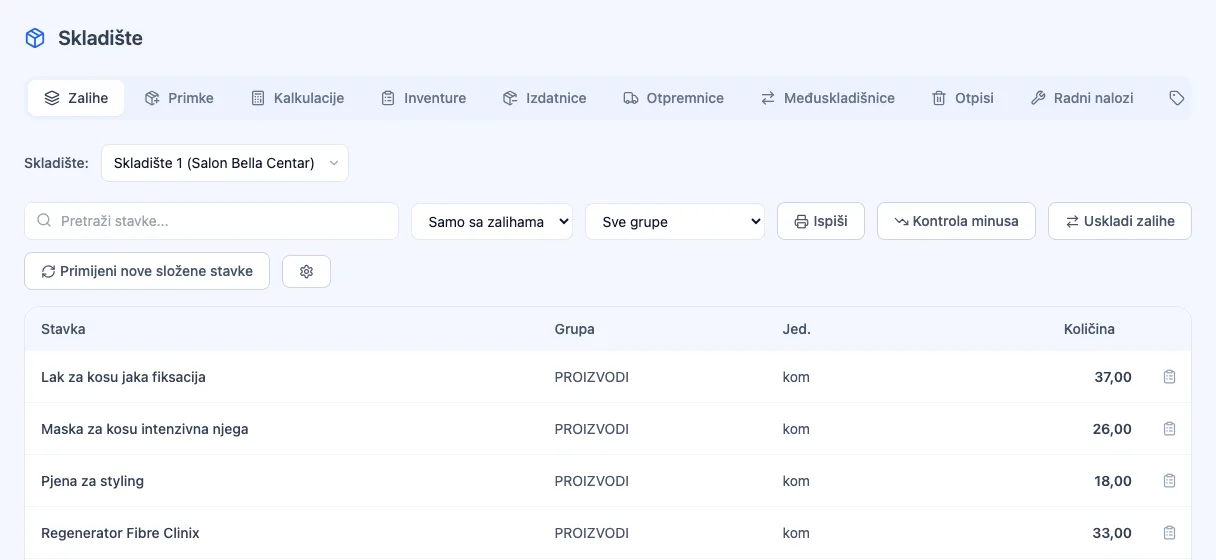Open the Otpisi tab
Viewport: 1216px width, 560px height.
[x=963, y=98]
